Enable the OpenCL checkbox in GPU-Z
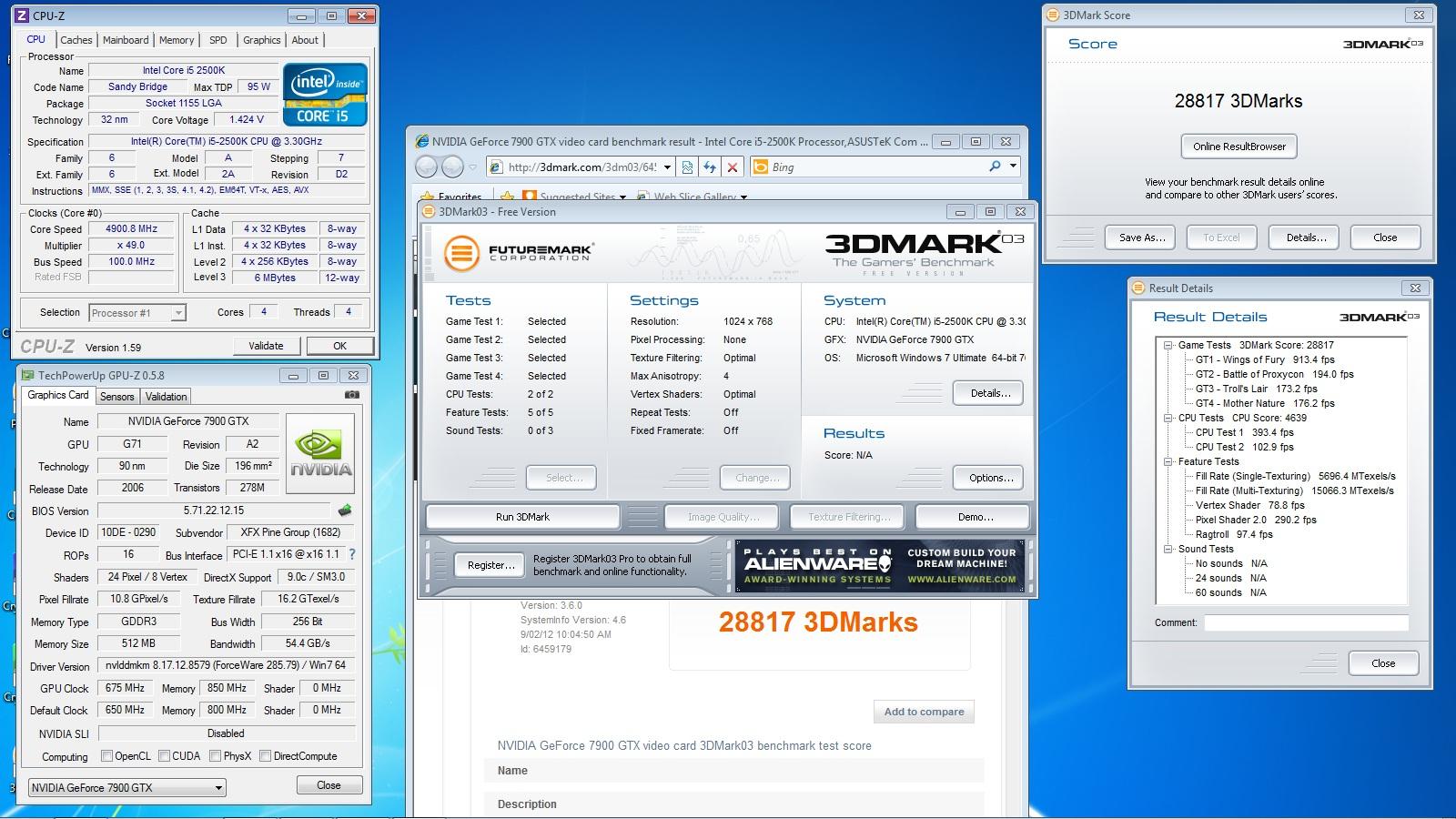The width and height of the screenshot is (1456, 819). [x=107, y=756]
